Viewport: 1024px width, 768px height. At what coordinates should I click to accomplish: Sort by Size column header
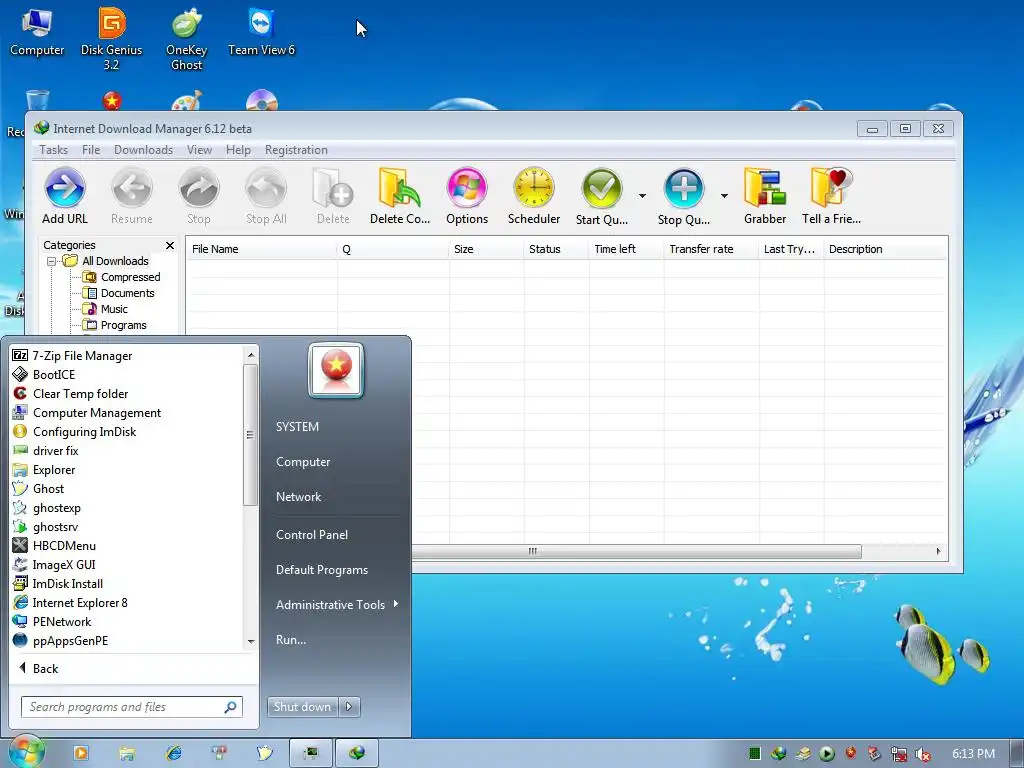[486, 249]
